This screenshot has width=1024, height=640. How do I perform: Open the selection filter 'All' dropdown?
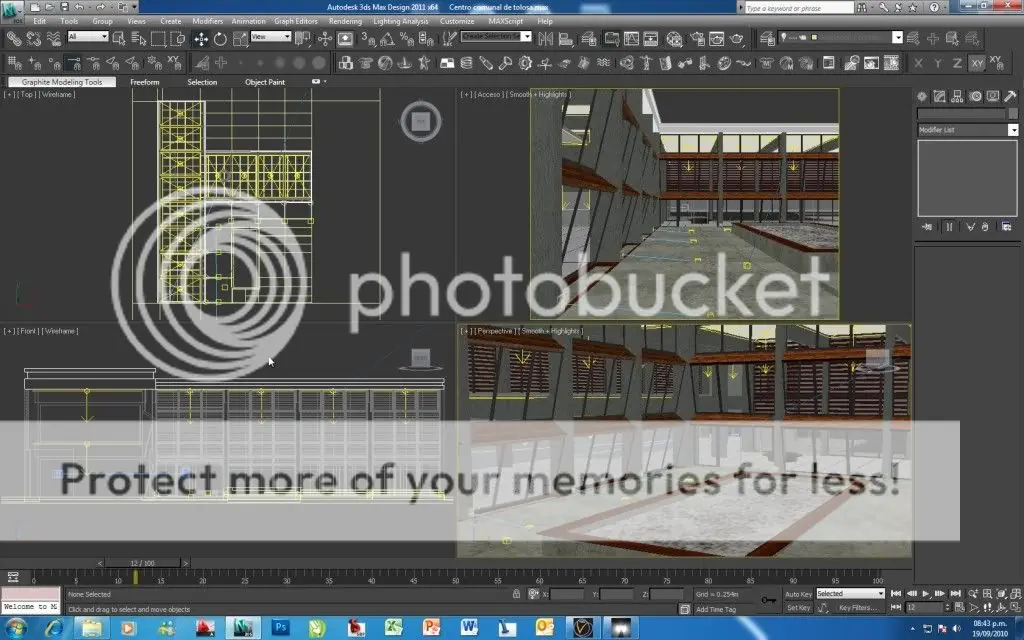tap(87, 37)
